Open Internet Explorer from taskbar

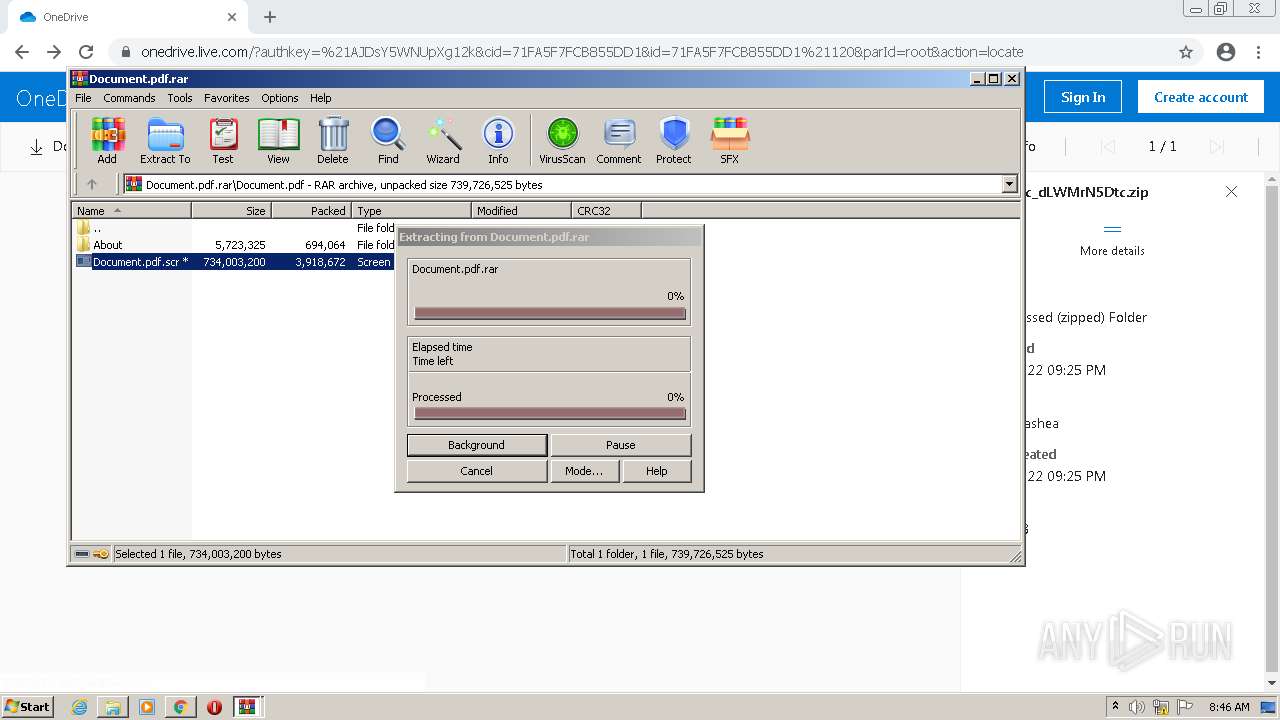coord(79,707)
